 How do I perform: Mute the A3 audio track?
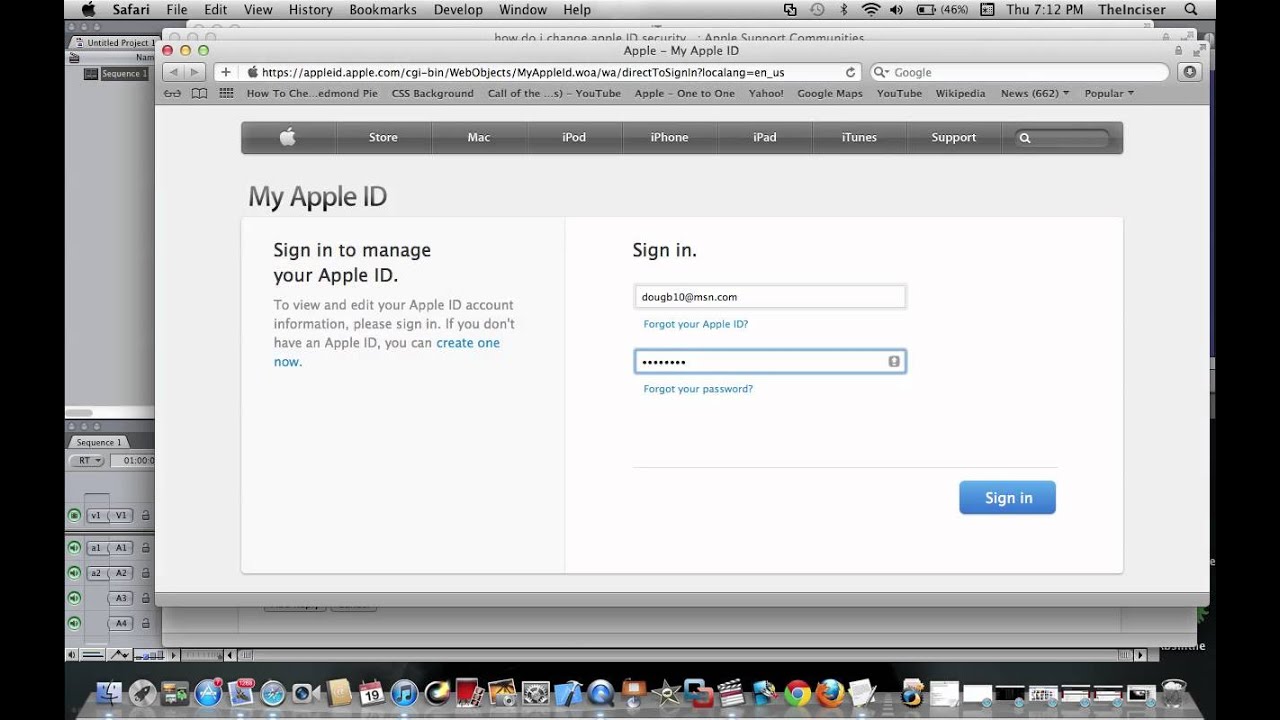point(74,598)
